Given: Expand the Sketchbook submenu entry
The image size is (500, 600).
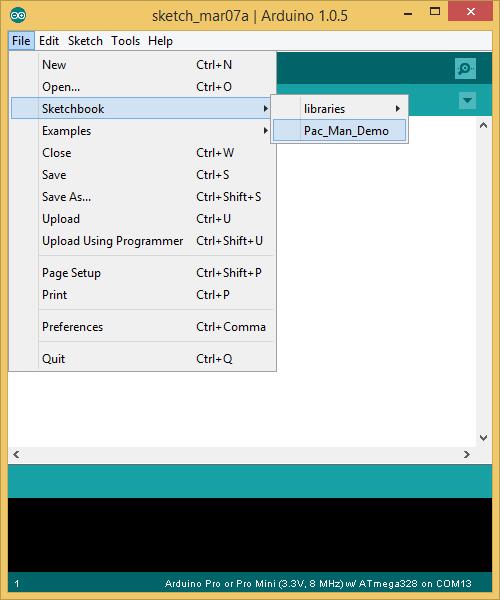Looking at the screenshot, I should point(141,109).
